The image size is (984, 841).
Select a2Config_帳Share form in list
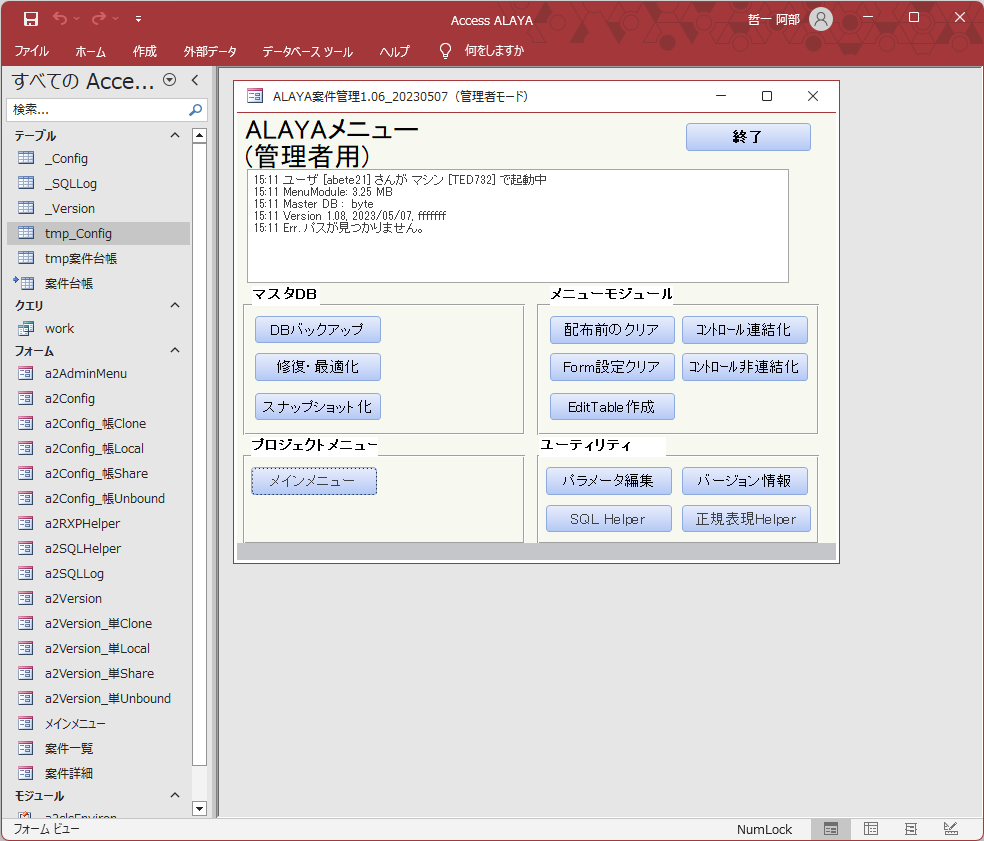[99, 474]
